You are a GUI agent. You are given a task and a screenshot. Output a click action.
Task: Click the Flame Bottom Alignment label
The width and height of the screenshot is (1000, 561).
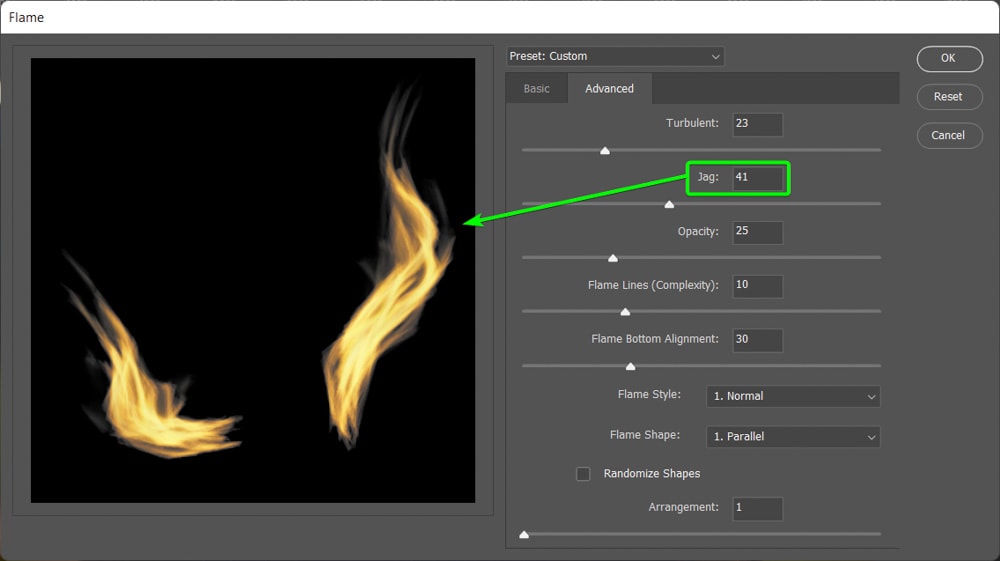(x=654, y=339)
